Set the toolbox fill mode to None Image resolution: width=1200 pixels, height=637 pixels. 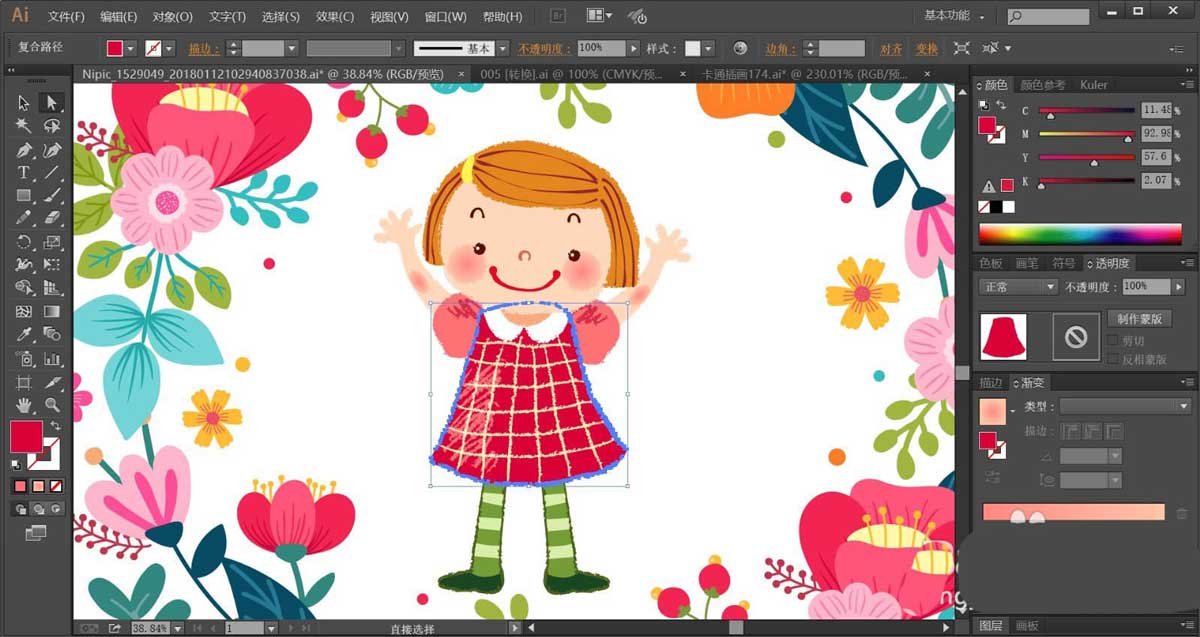pyautogui.click(x=56, y=486)
